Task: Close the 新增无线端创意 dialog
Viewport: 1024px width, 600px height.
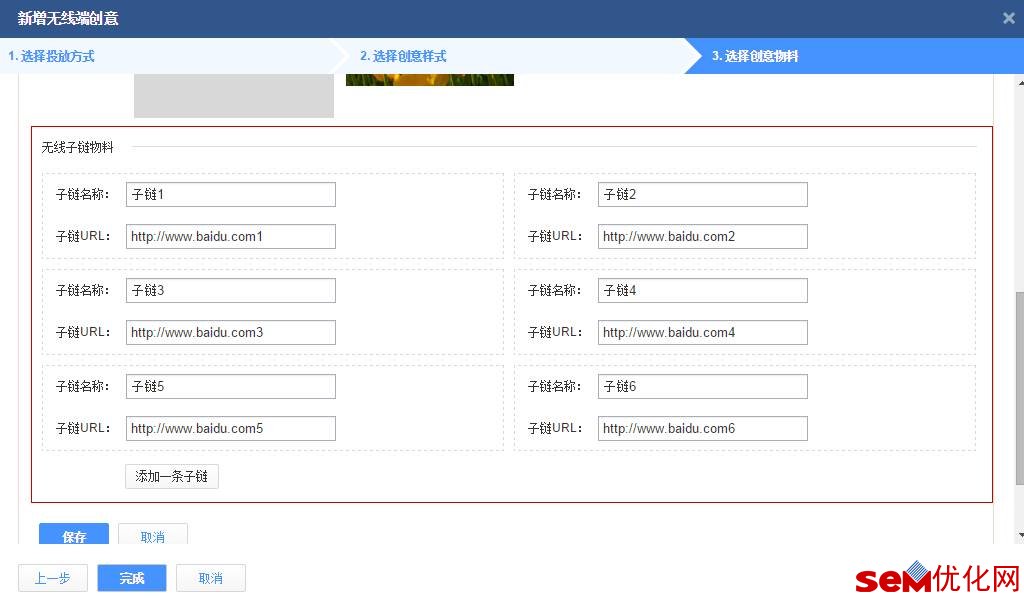Action: [1008, 18]
